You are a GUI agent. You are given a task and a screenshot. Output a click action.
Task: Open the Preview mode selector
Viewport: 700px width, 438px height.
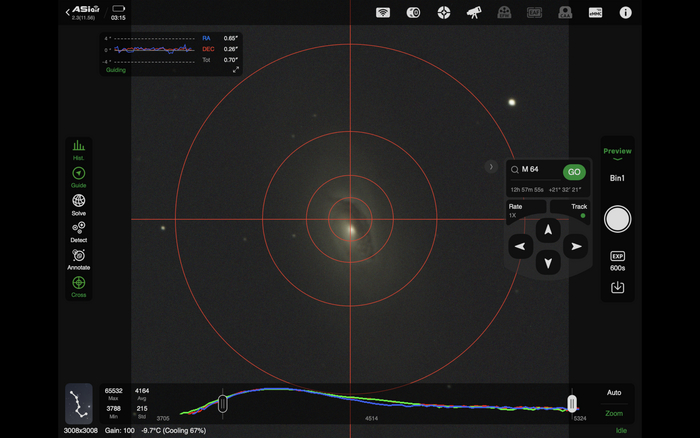(x=617, y=153)
